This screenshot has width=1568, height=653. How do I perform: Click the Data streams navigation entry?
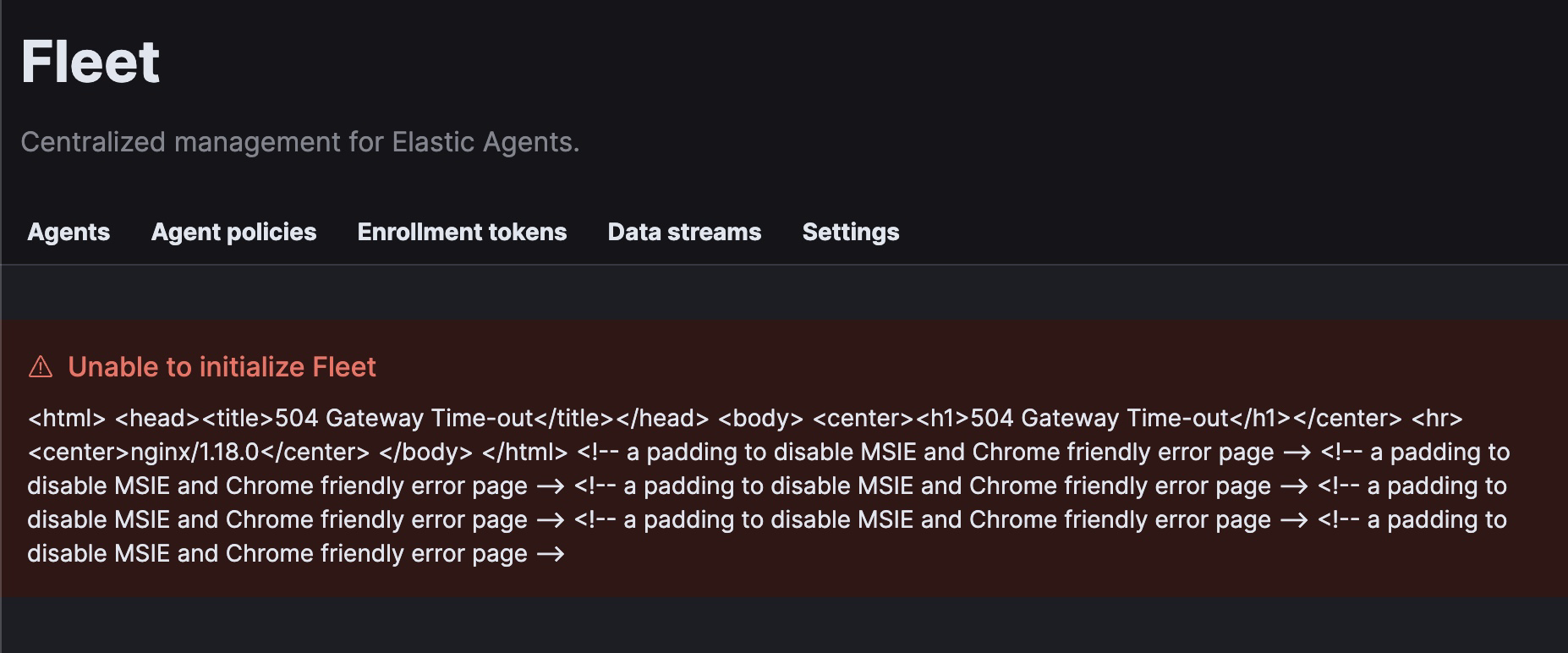click(x=683, y=232)
